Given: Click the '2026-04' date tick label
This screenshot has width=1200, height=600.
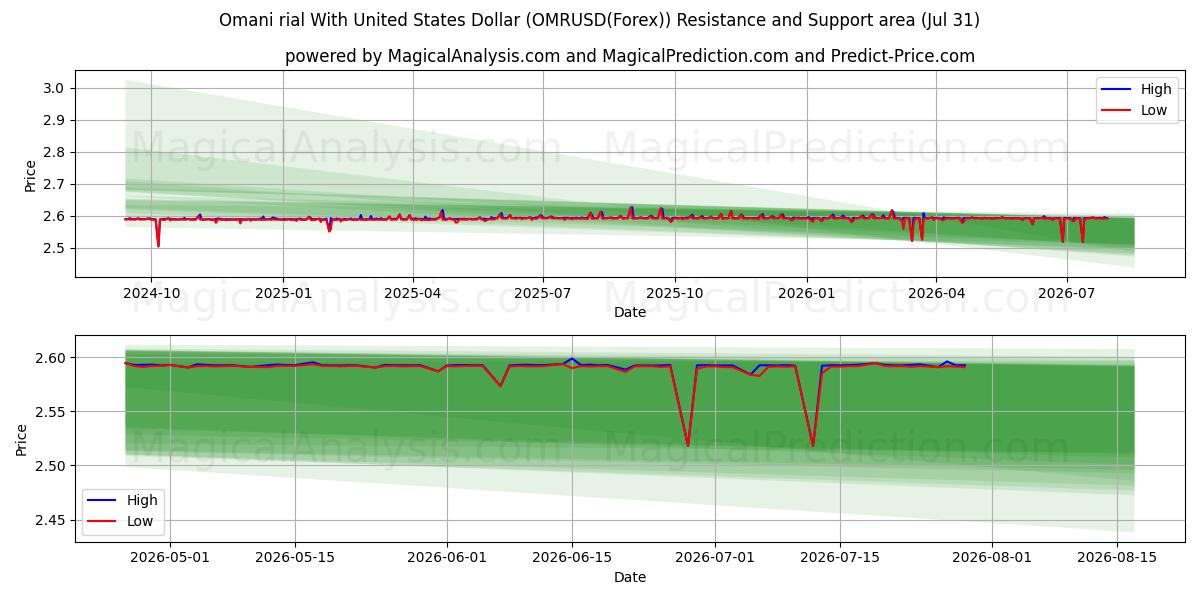Looking at the screenshot, I should tap(936, 294).
